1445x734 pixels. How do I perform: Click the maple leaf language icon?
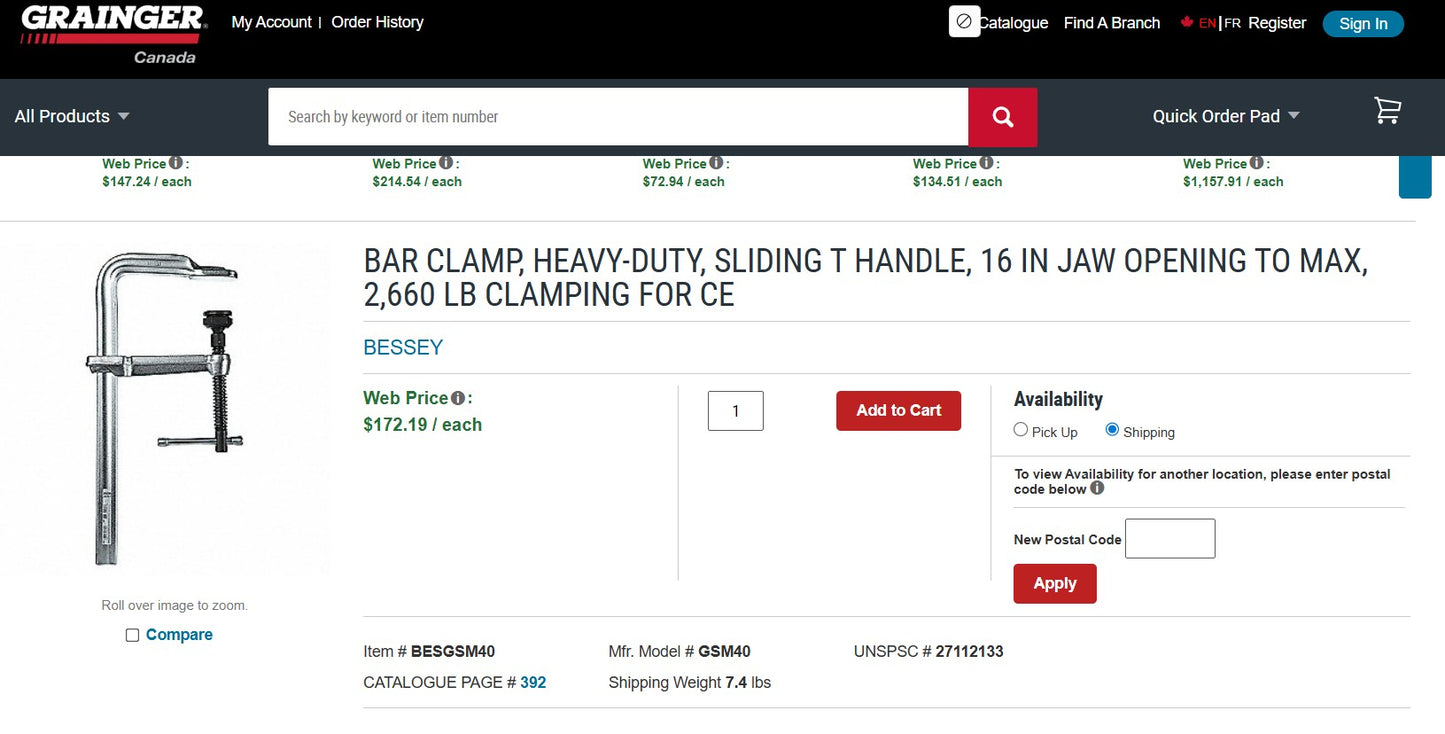click(1188, 22)
